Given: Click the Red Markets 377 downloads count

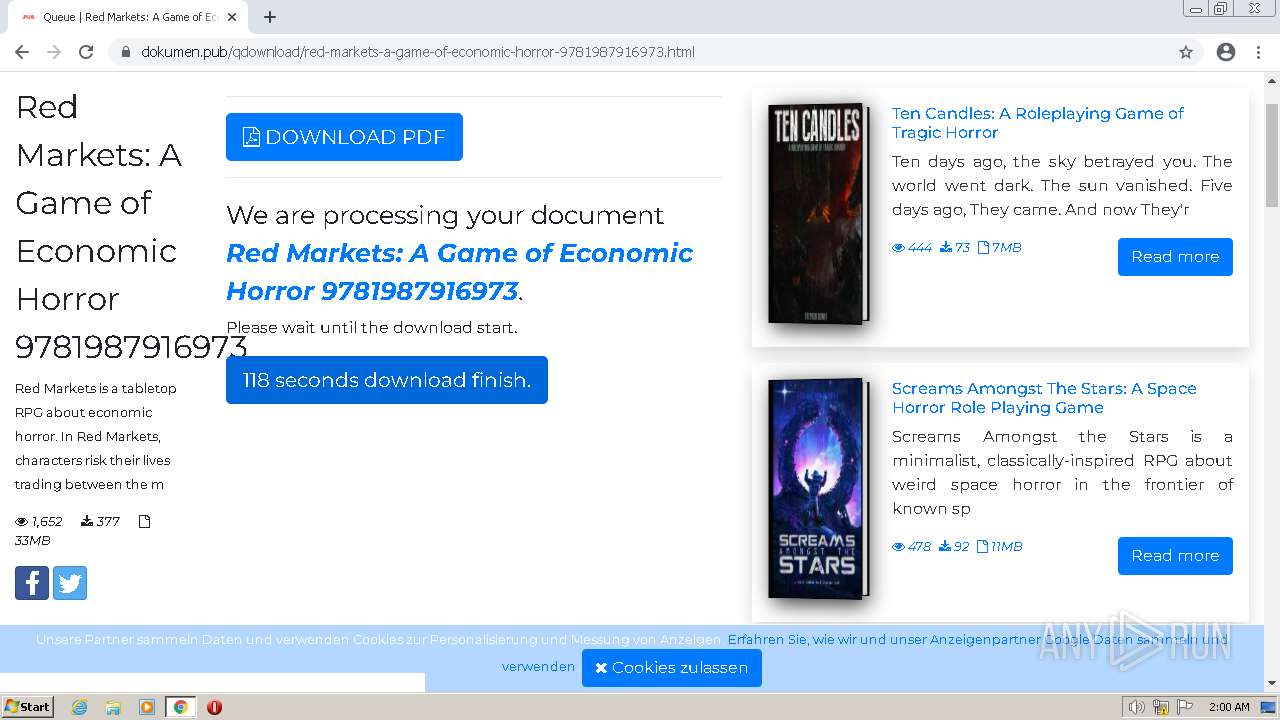Looking at the screenshot, I should coord(100,522).
